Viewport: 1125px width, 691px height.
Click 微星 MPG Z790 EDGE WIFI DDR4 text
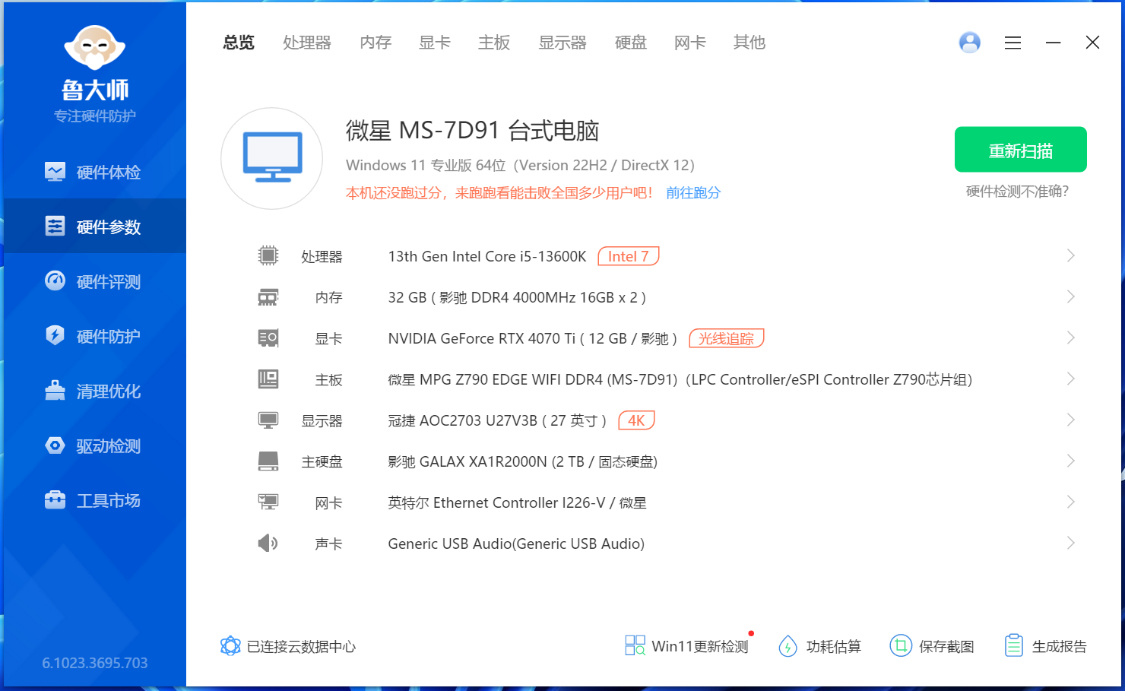pos(680,380)
